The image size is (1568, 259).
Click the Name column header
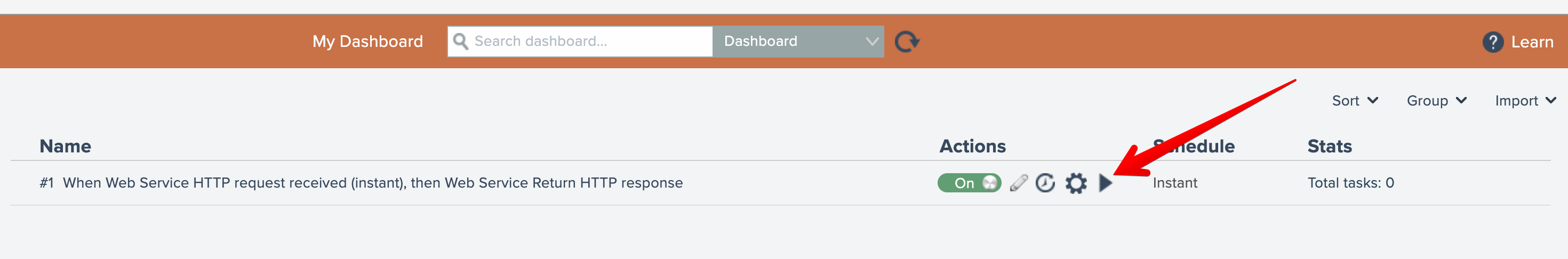(65, 147)
